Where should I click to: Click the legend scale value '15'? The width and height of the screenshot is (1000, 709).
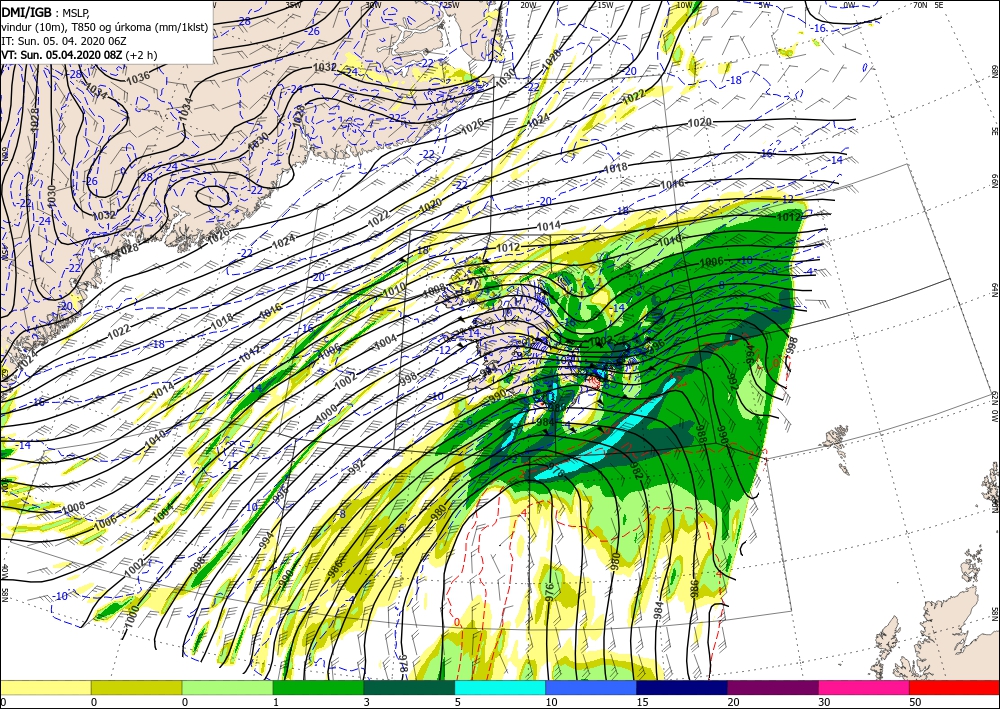coord(642,702)
